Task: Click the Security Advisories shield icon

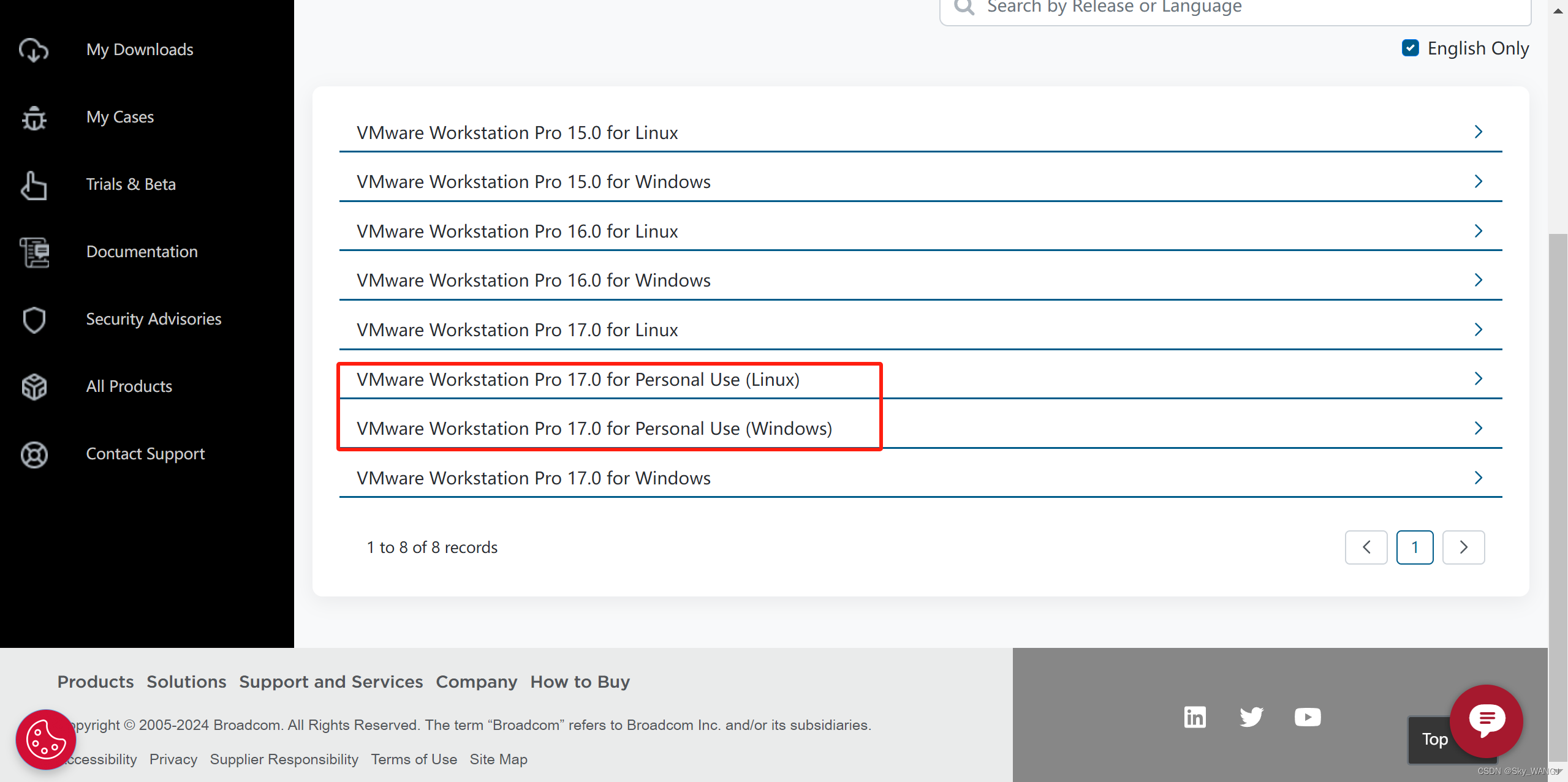Action: point(34,320)
